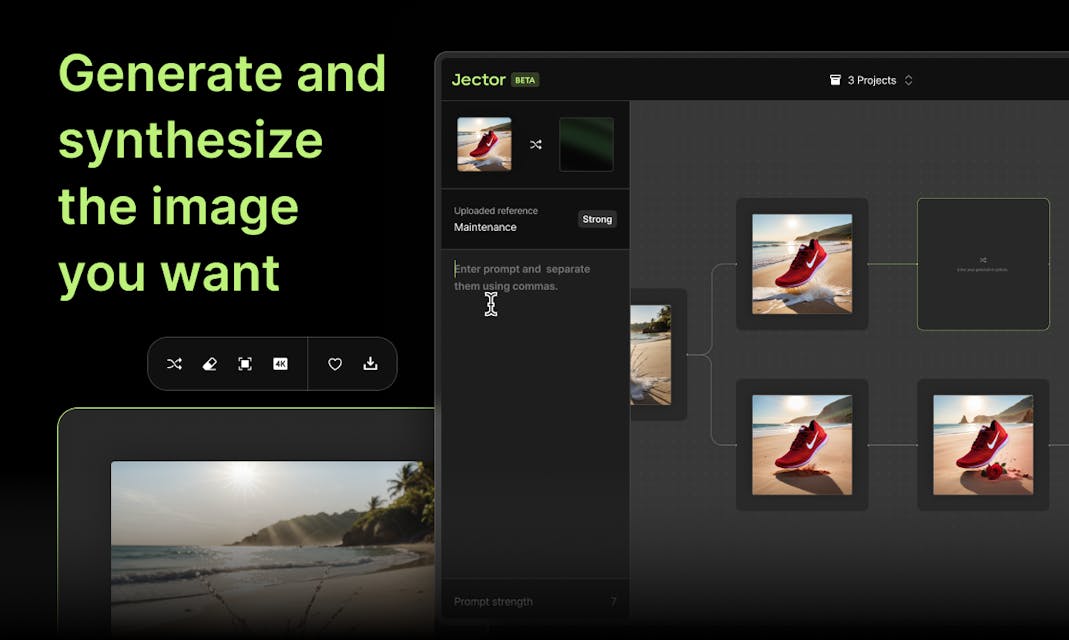Open the bottom-left shoe on sand node

[x=802, y=444]
